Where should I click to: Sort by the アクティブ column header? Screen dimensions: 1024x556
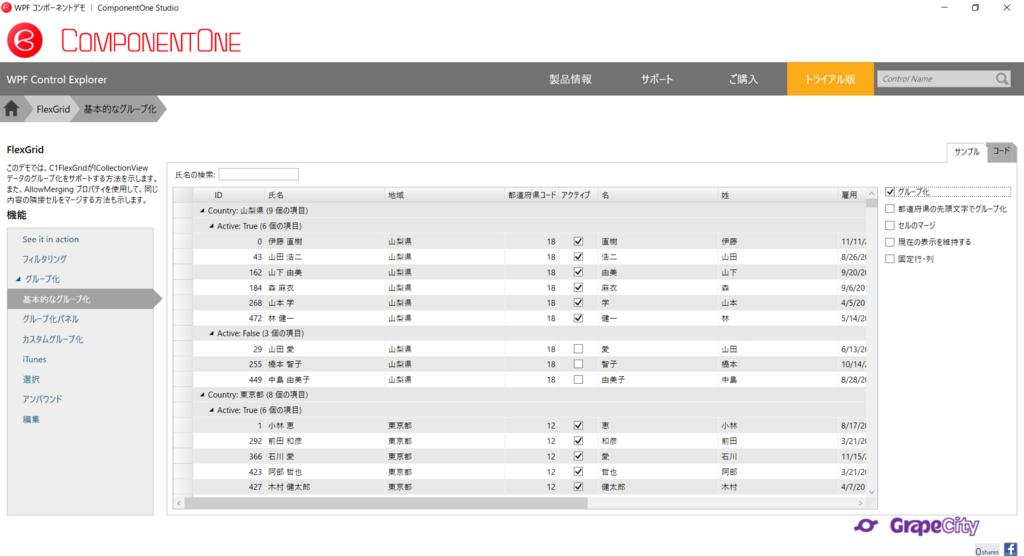click(578, 195)
